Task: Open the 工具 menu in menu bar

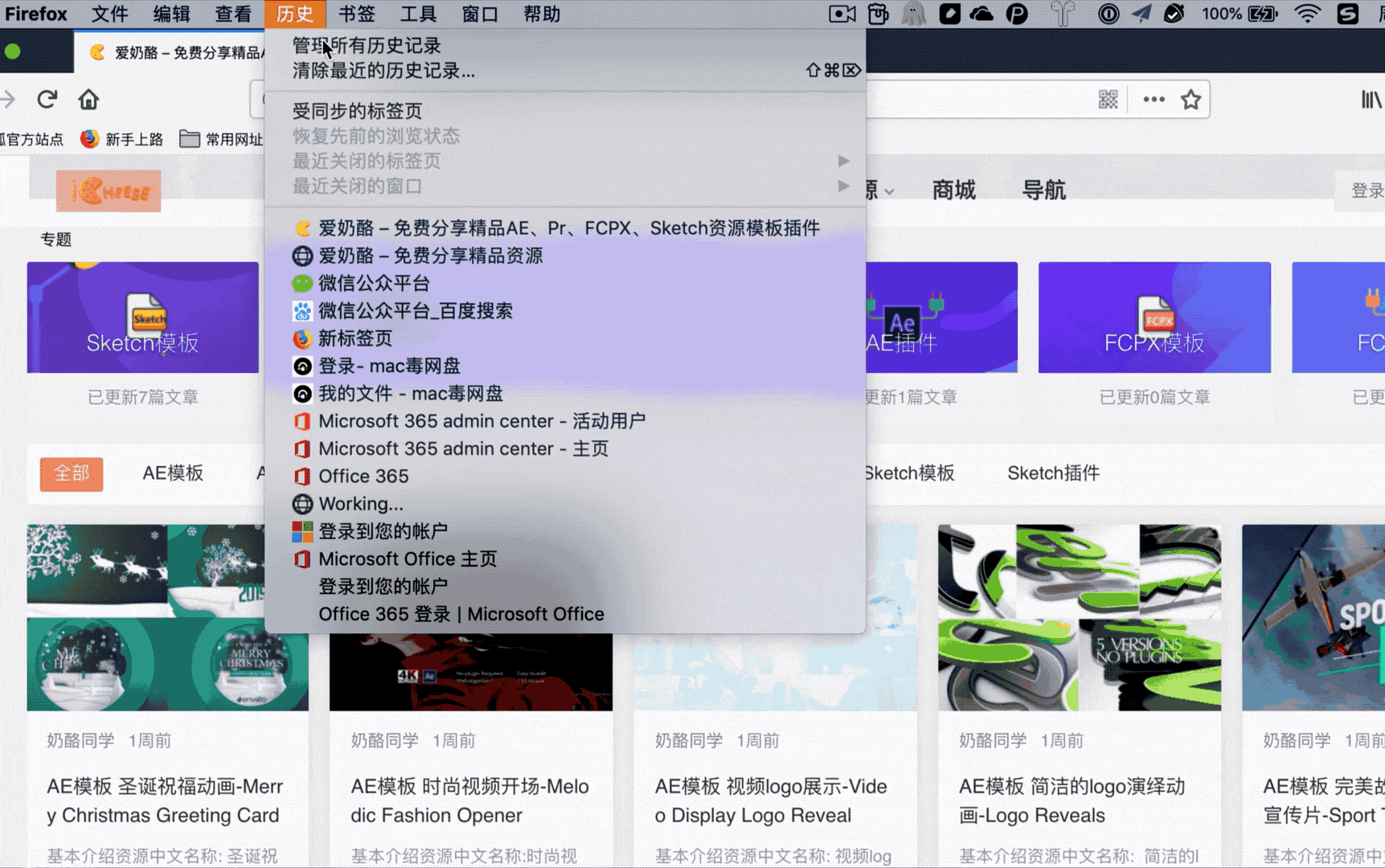Action: 419,14
